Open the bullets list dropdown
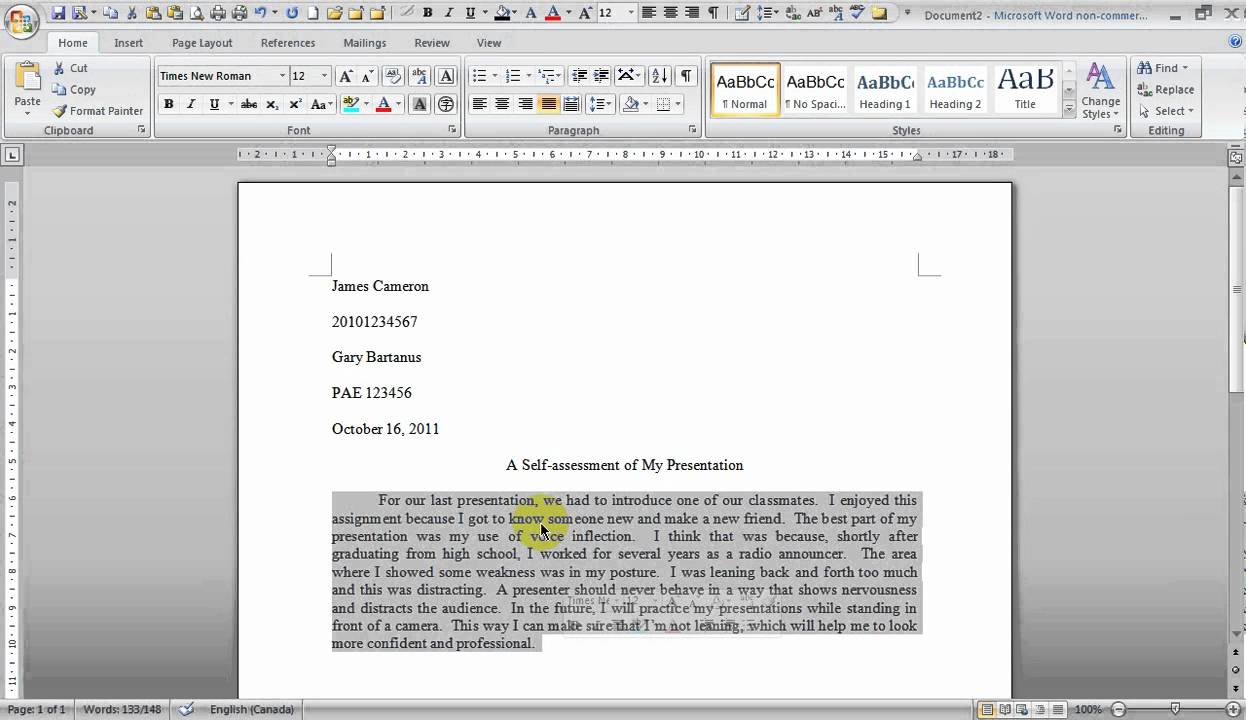Screen dimensions: 1246x720 (496, 76)
